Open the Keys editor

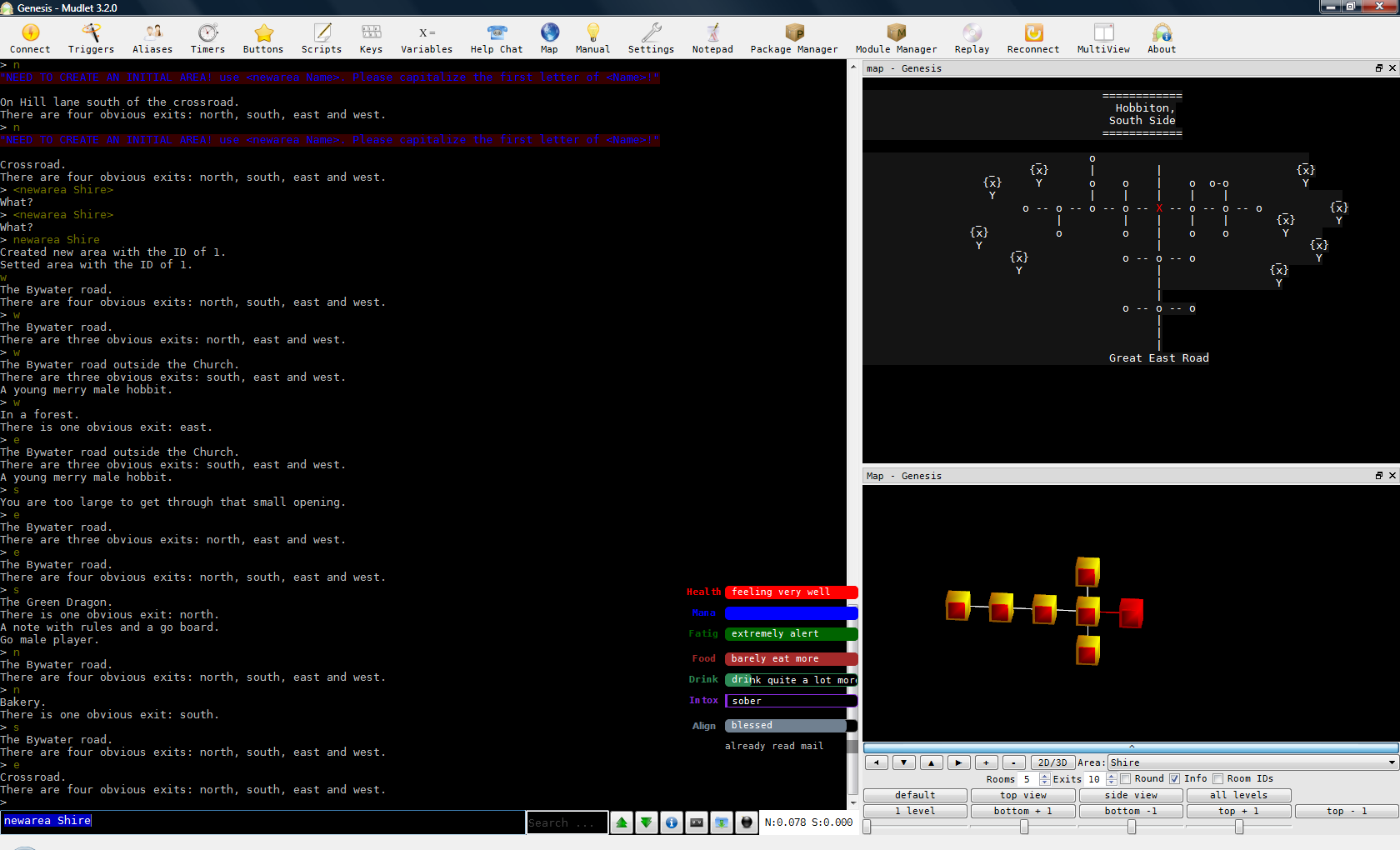371,38
